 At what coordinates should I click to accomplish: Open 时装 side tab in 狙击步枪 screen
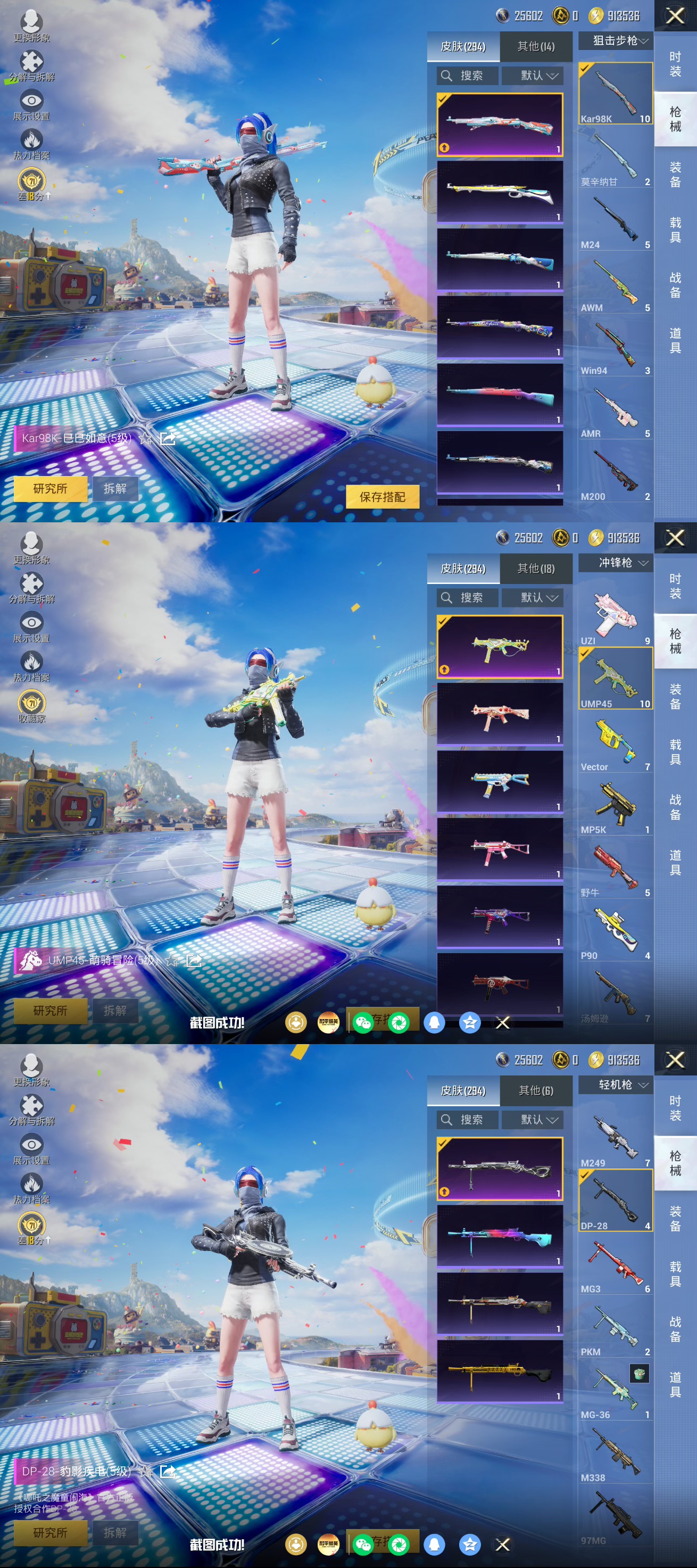point(675,64)
